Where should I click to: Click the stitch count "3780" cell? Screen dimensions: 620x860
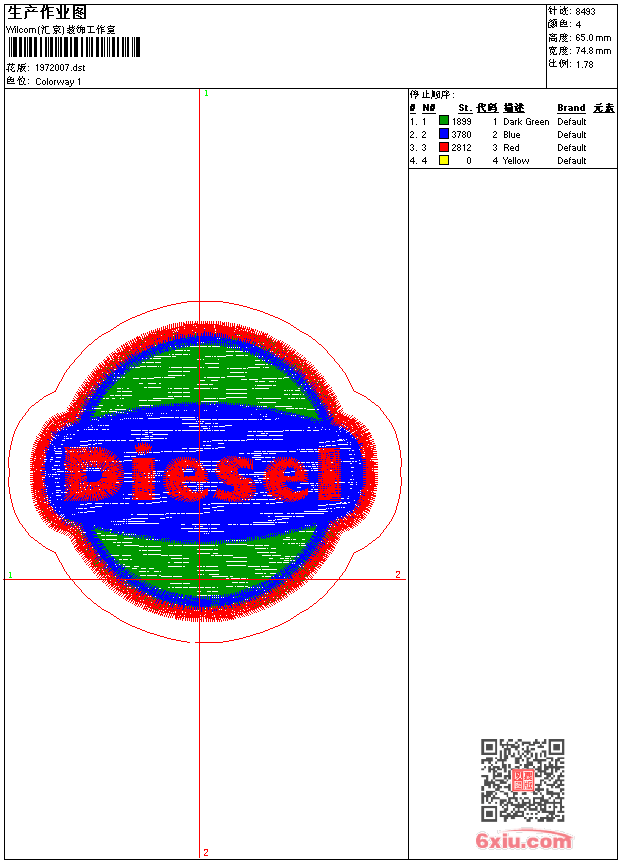tap(461, 134)
